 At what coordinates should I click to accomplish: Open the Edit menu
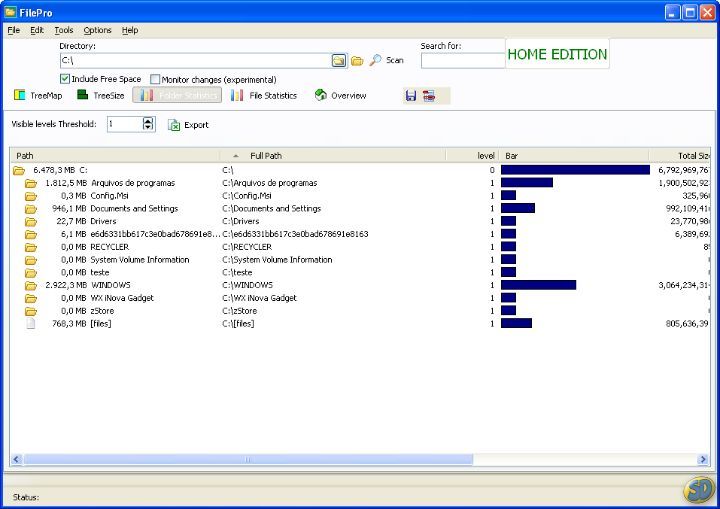coord(37,30)
